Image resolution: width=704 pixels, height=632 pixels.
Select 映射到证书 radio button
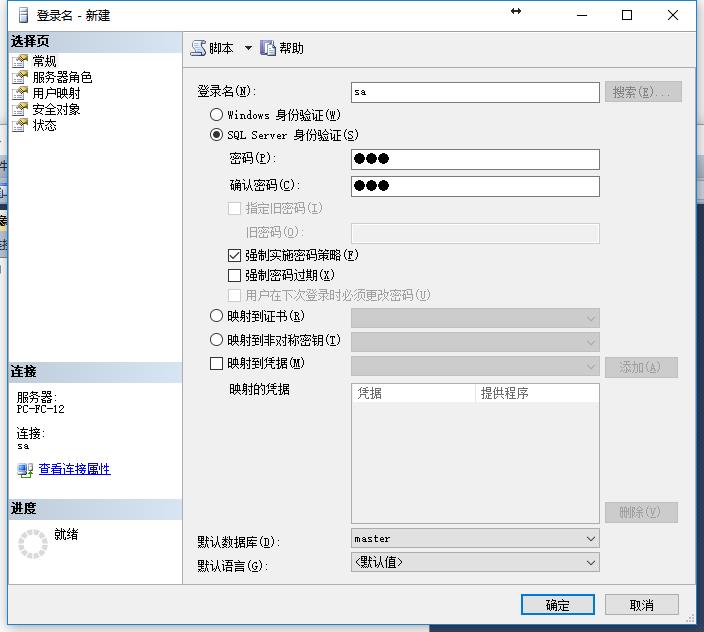point(216,316)
